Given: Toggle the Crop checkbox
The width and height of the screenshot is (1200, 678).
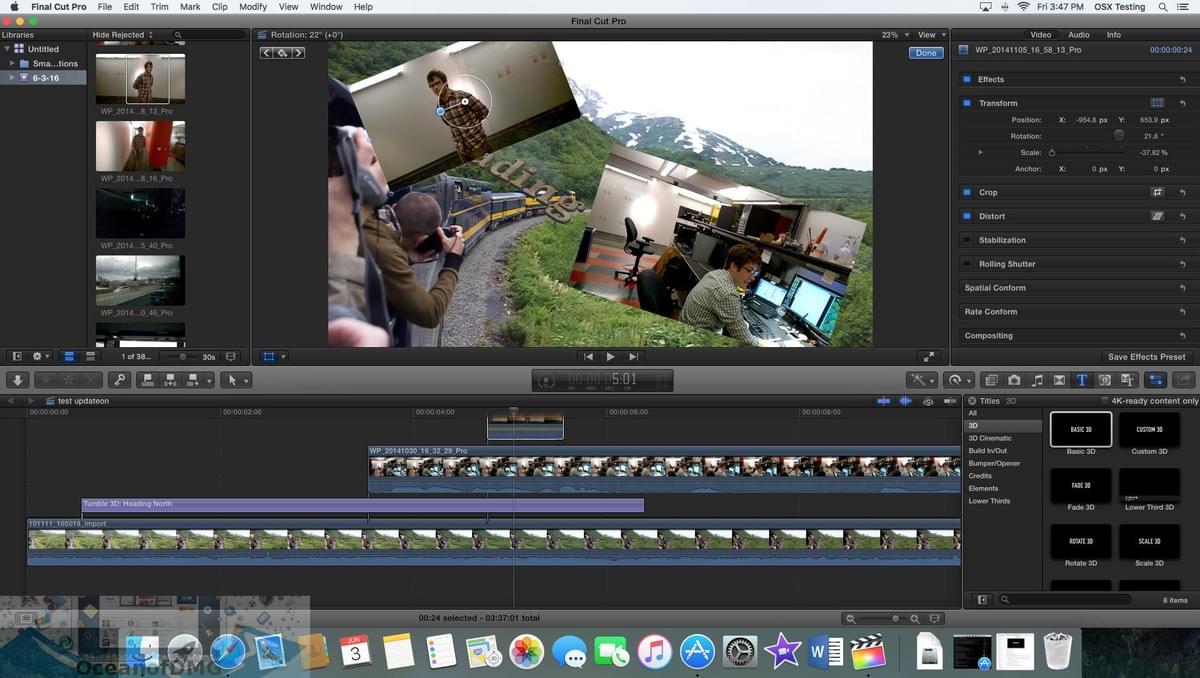Looking at the screenshot, I should pyautogui.click(x=967, y=192).
